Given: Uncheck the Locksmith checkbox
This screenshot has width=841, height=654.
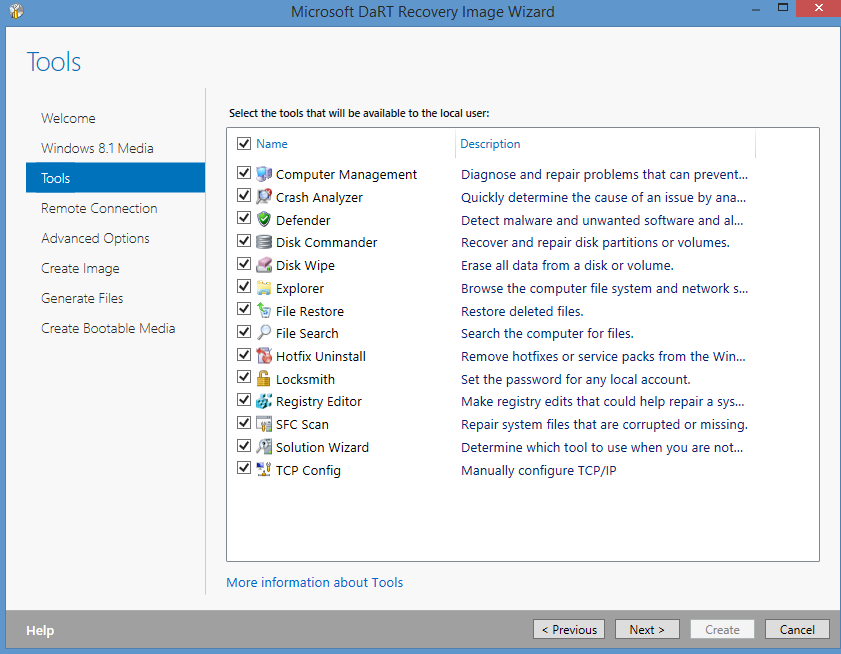Looking at the screenshot, I should pos(244,377).
